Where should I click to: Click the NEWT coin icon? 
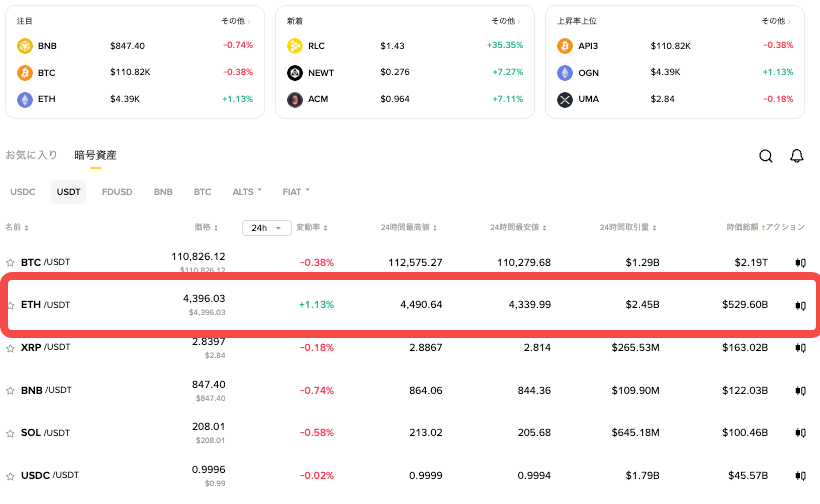pyautogui.click(x=295, y=73)
